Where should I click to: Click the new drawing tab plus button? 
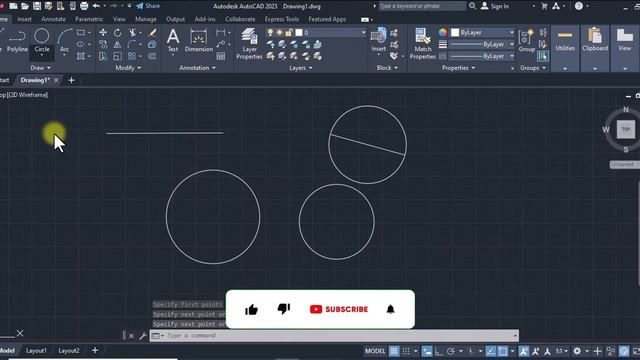tap(71, 80)
